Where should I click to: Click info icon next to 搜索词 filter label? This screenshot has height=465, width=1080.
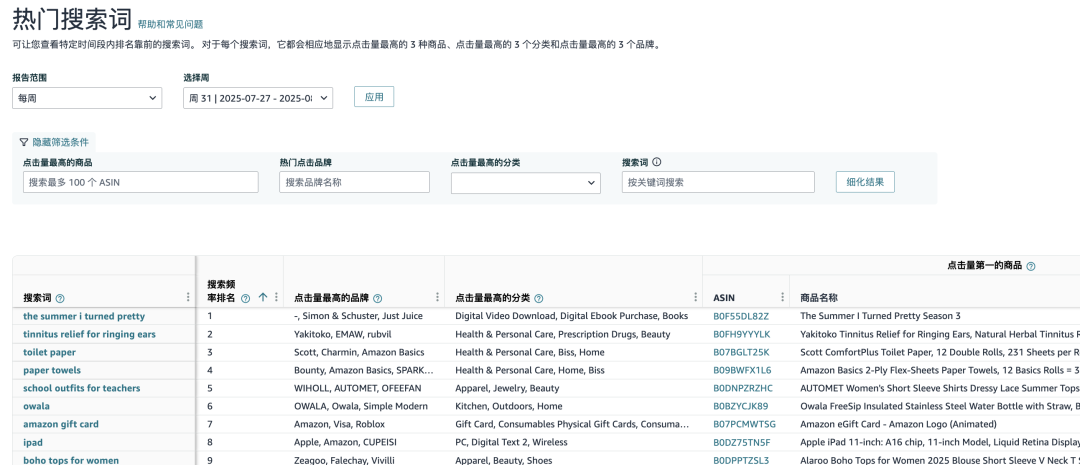656,163
